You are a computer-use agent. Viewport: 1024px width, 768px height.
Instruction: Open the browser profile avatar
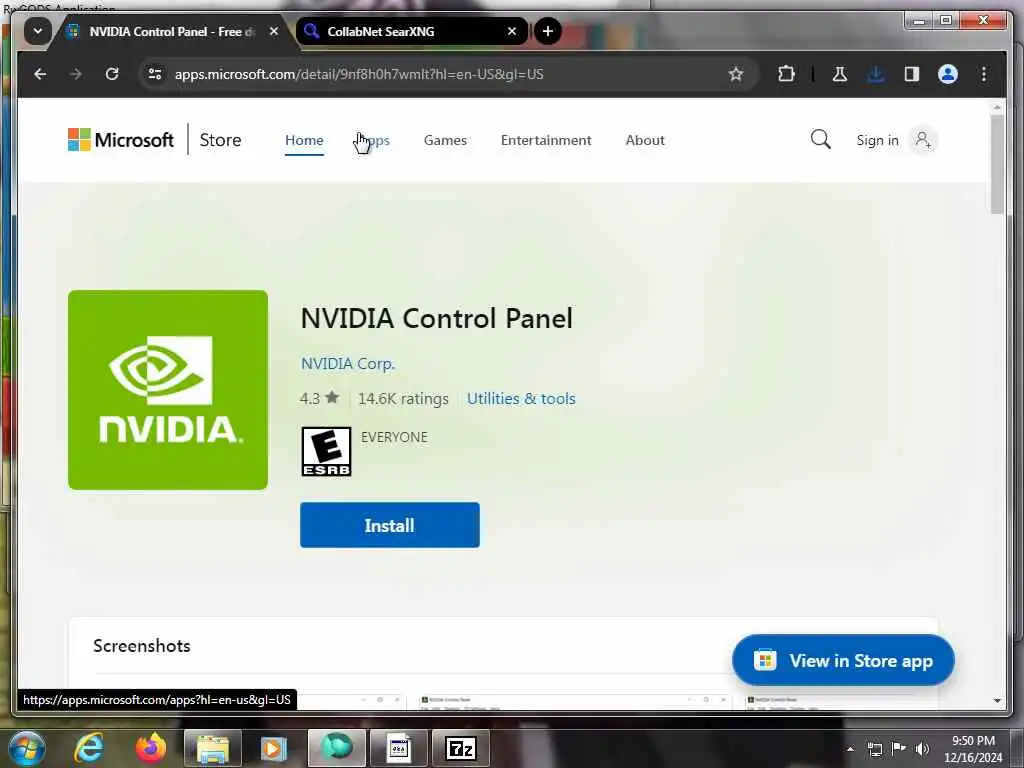[948, 74]
